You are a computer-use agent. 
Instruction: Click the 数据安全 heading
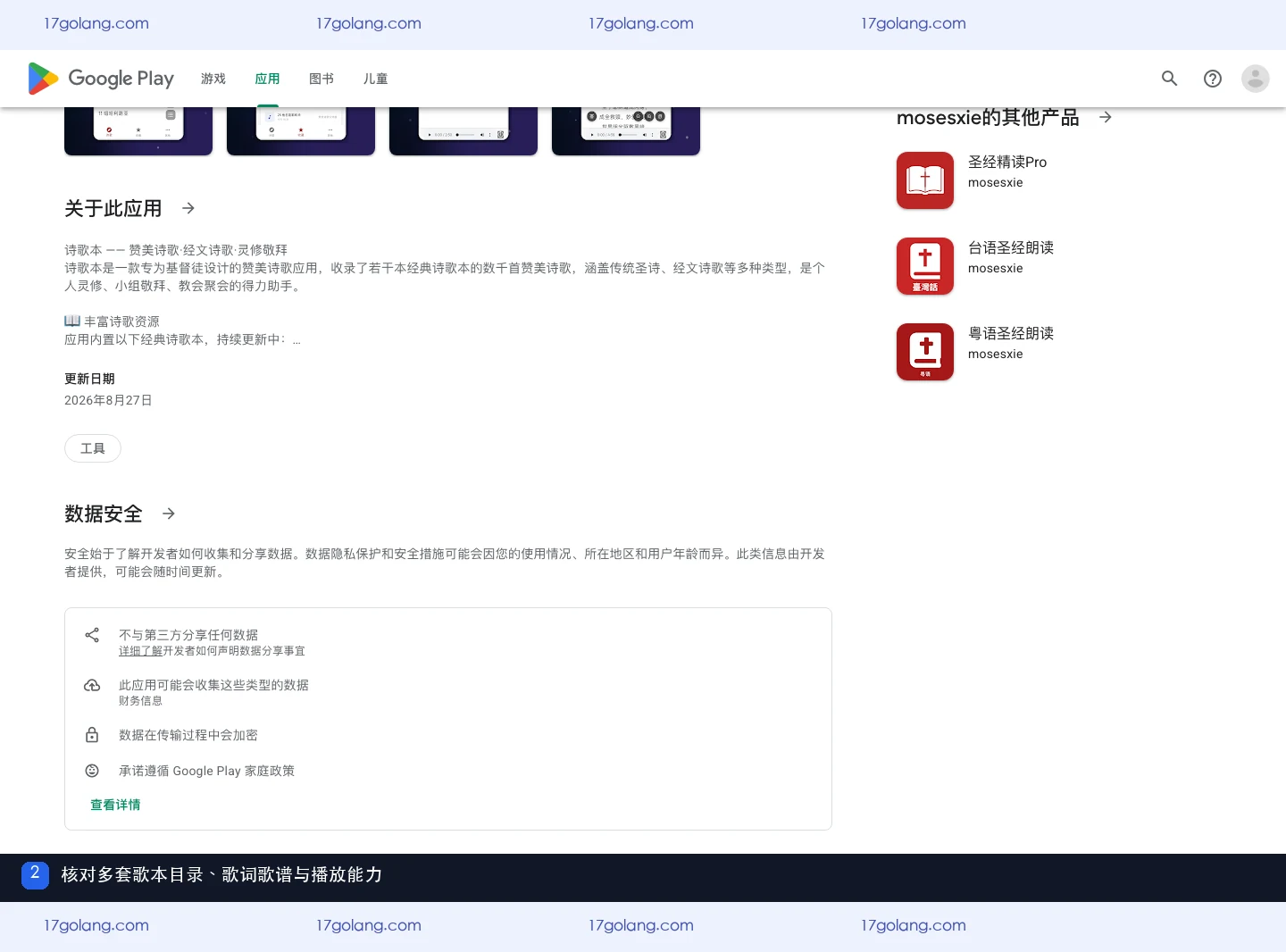(104, 514)
